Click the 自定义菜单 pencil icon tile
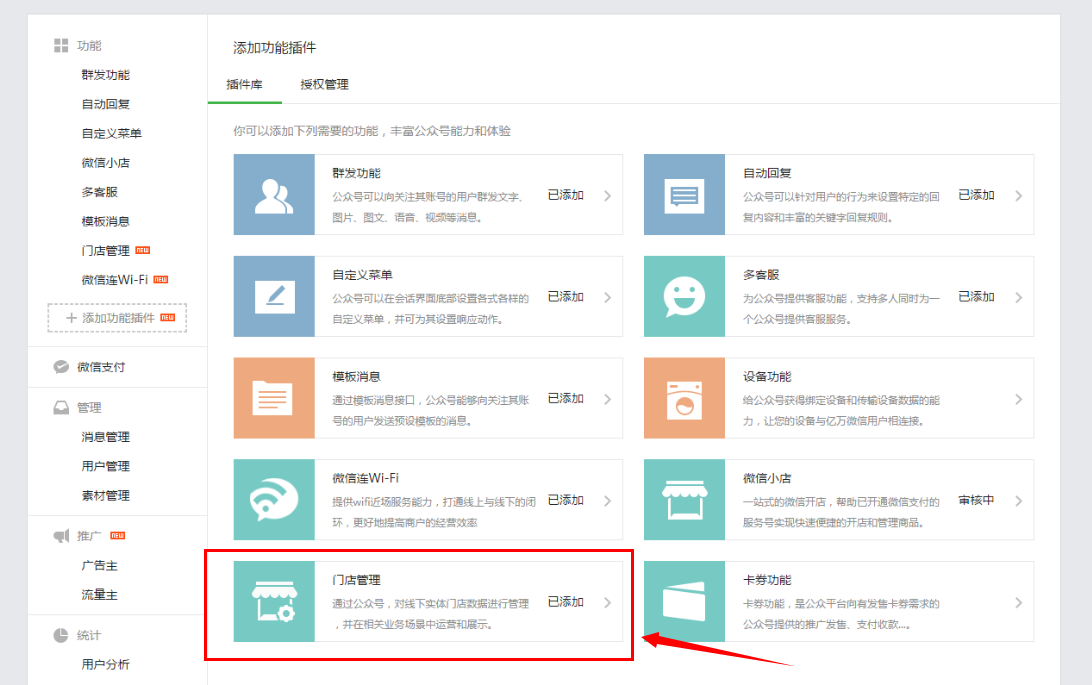This screenshot has height=685, width=1092. 274,297
